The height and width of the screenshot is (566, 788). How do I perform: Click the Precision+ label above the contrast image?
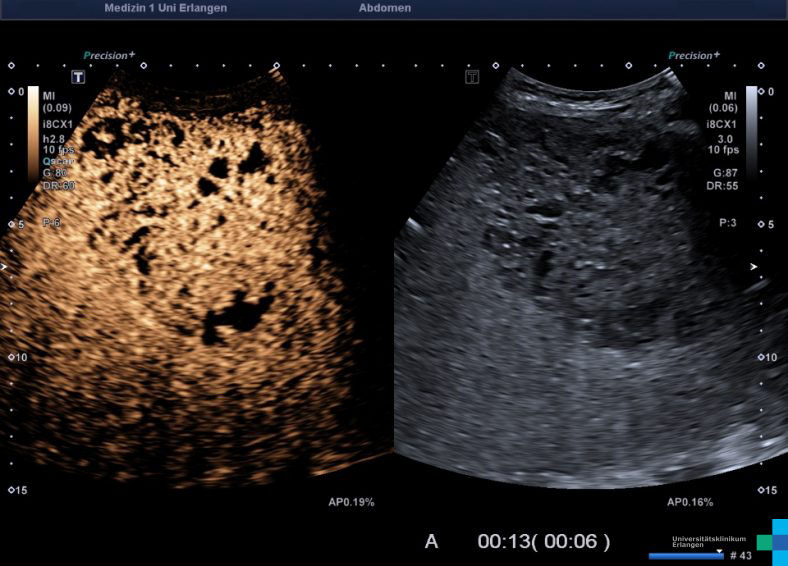point(109,56)
